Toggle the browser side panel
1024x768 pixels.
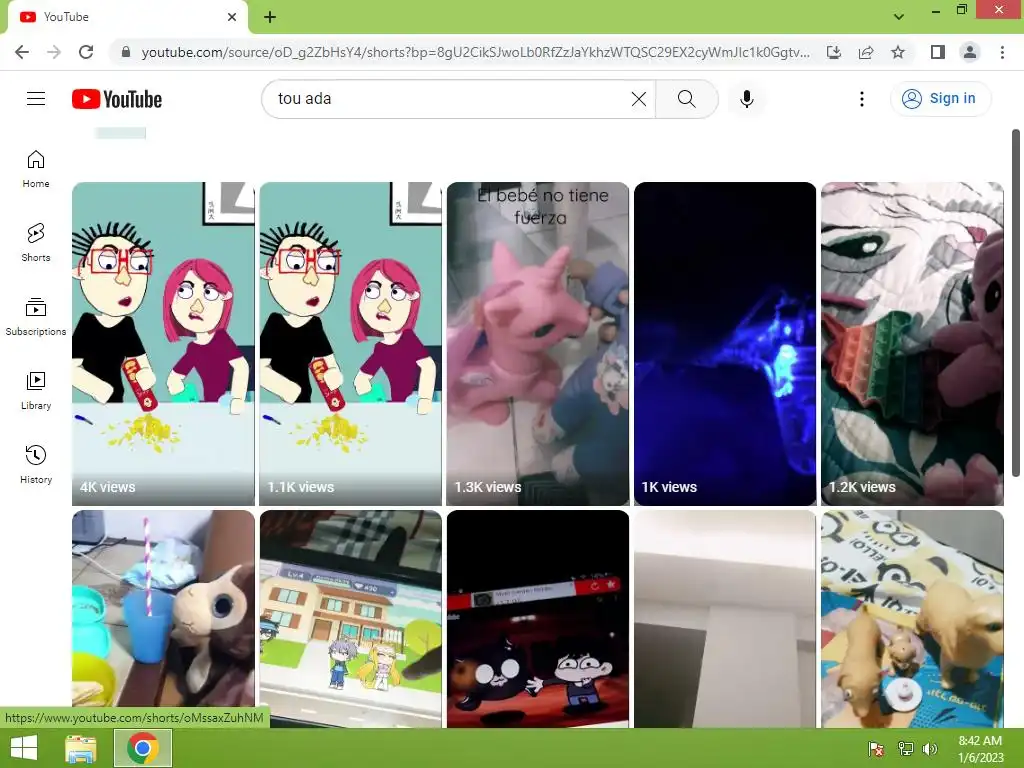click(938, 52)
